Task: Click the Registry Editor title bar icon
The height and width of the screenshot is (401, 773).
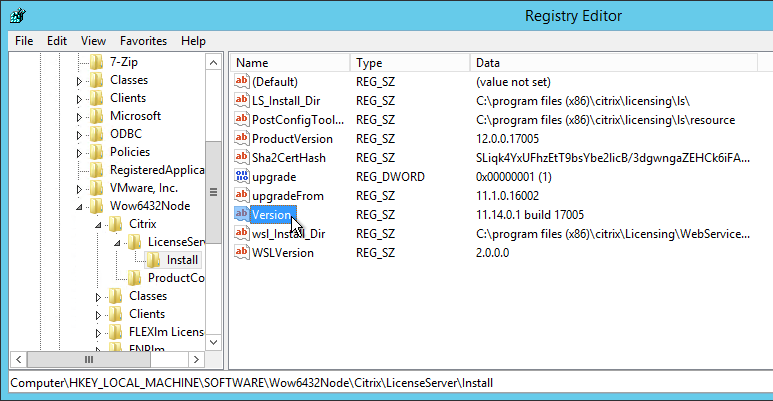Action: coord(18,16)
